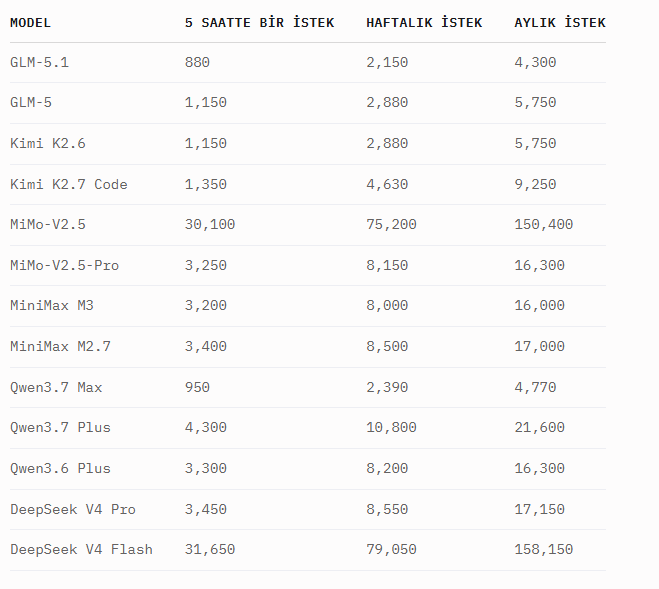Click the DeepSeek V4 Pro row label
Viewport: 659px width, 589px height.
[x=73, y=510]
